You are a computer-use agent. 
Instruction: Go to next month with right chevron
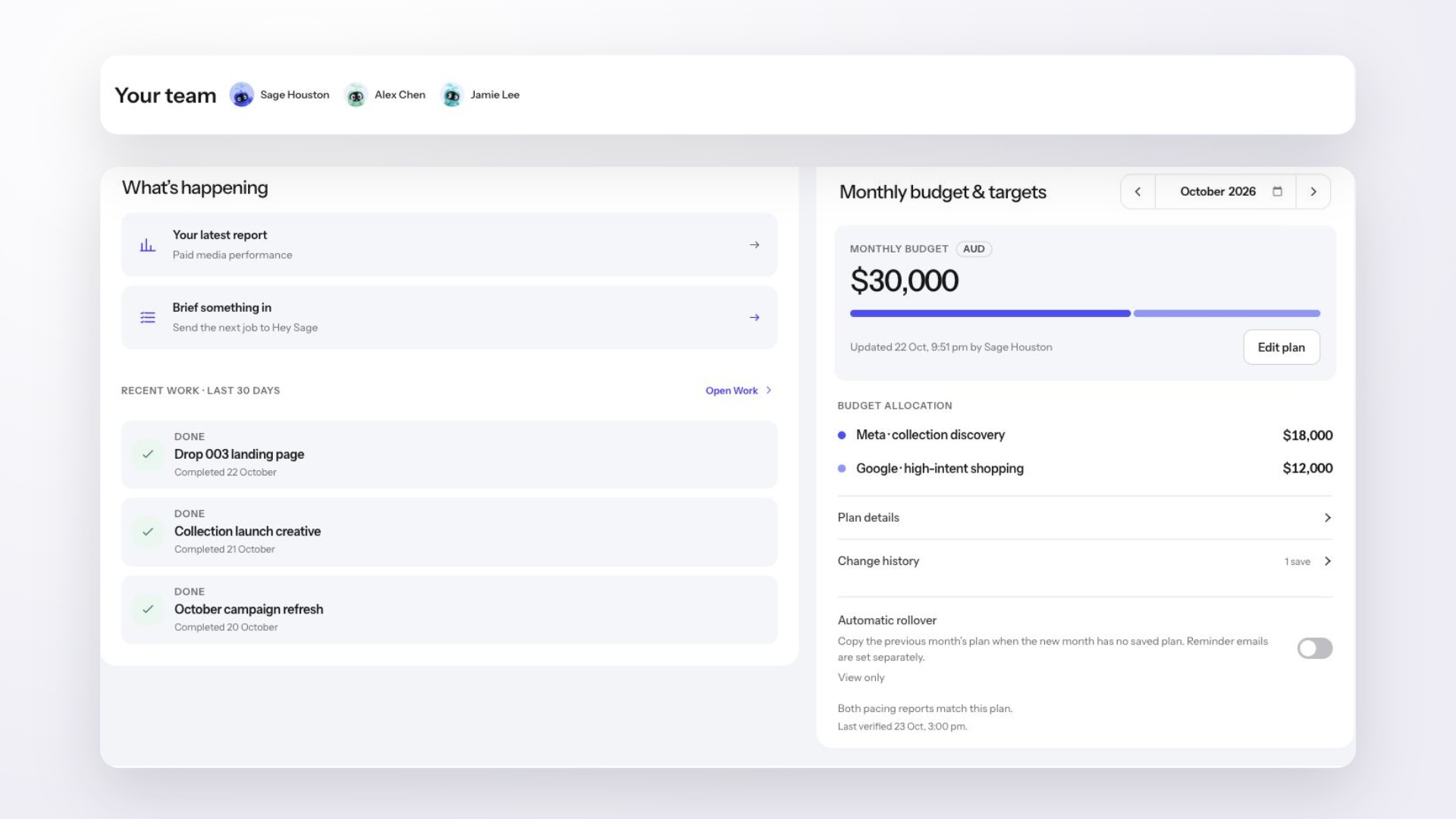1313,192
